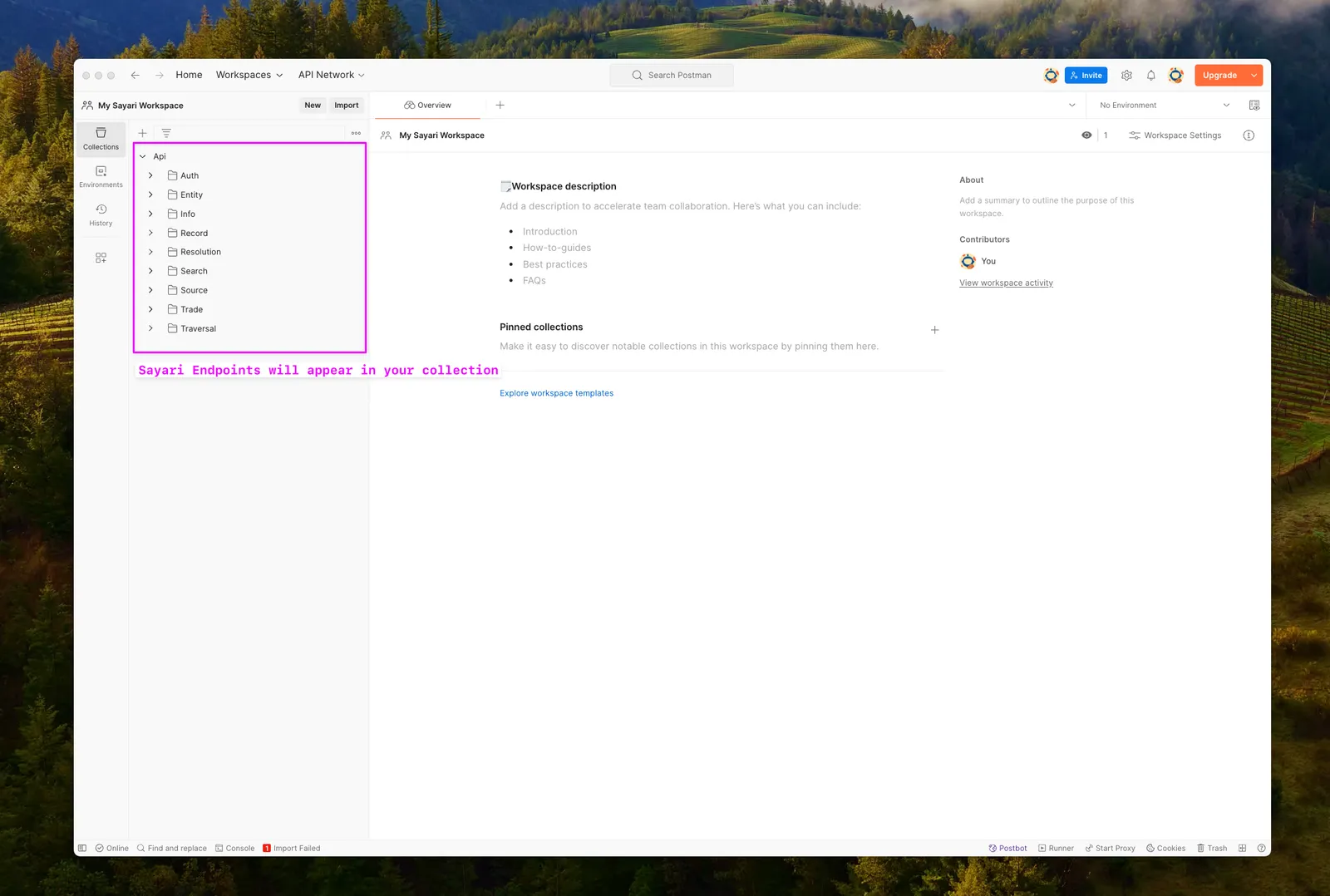Go back with the left arrow

tap(135, 75)
